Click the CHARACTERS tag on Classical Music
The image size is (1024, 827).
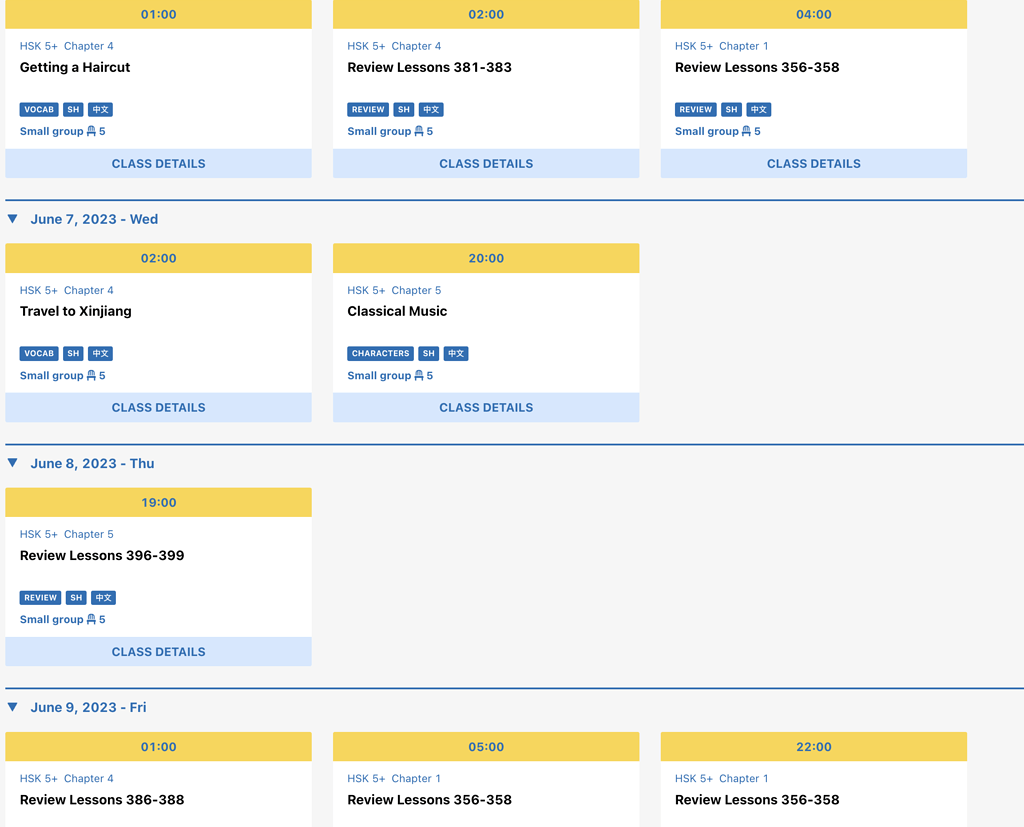(x=380, y=354)
